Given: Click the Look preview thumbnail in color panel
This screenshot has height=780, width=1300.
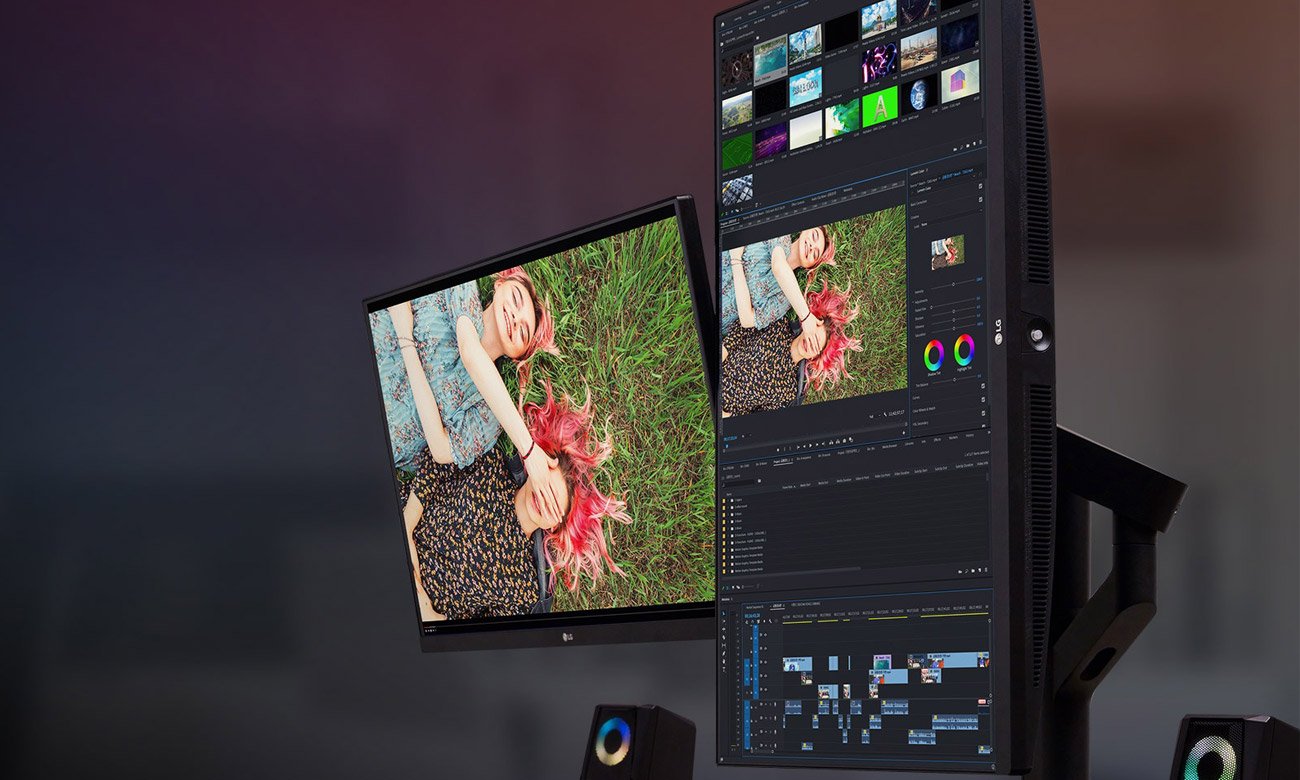Looking at the screenshot, I should tap(947, 251).
